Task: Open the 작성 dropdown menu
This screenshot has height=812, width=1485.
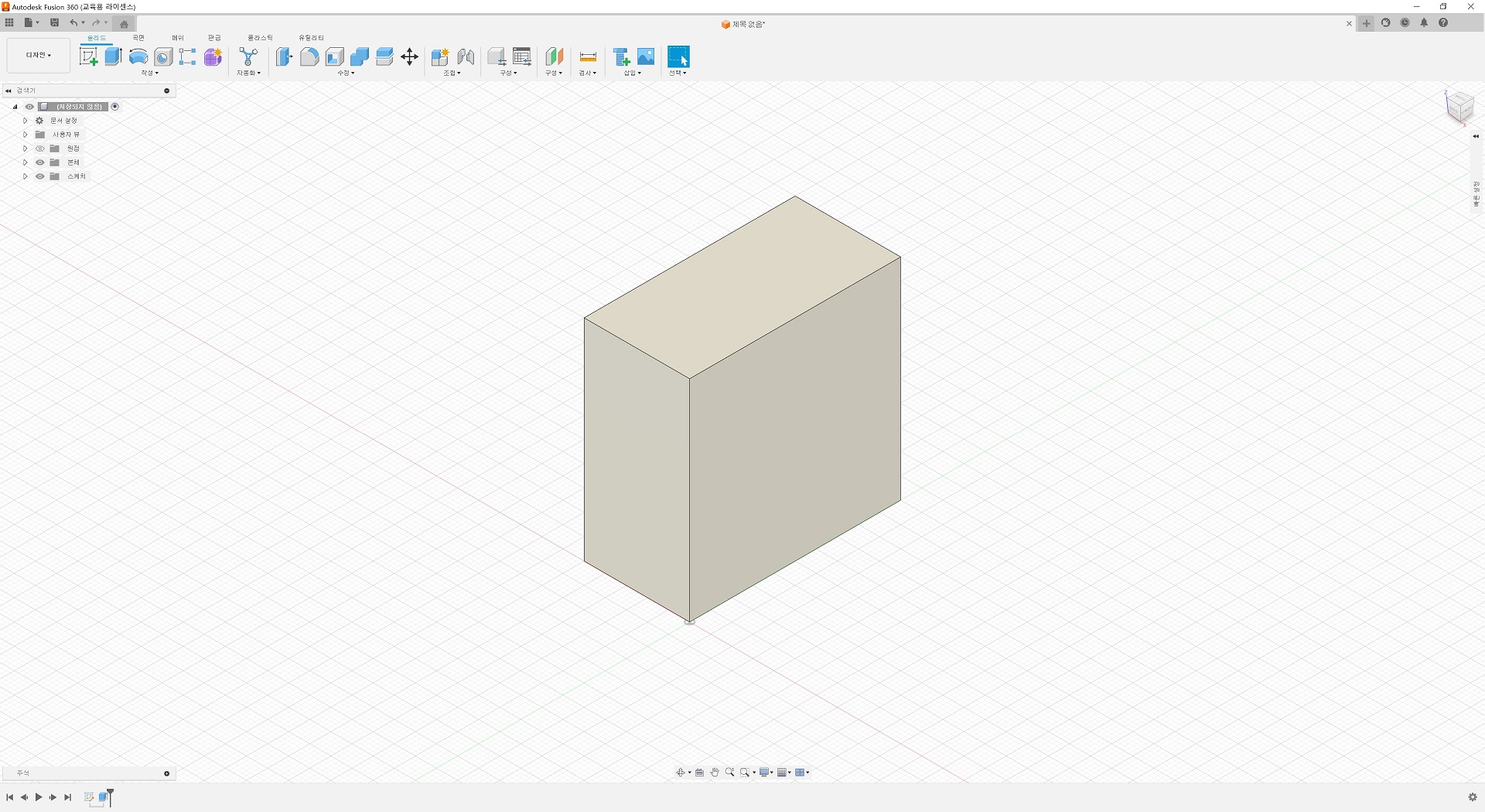Action: tap(149, 73)
